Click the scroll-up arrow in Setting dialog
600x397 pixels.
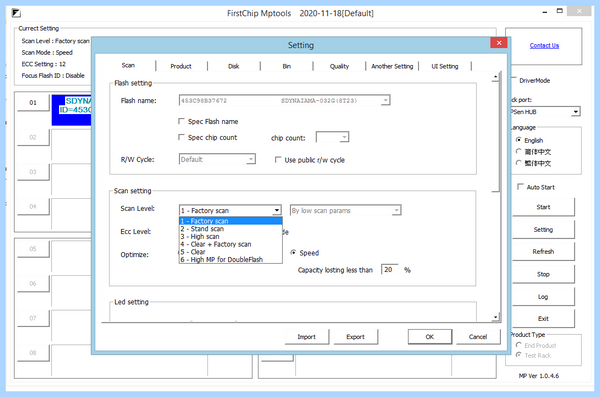(496, 77)
